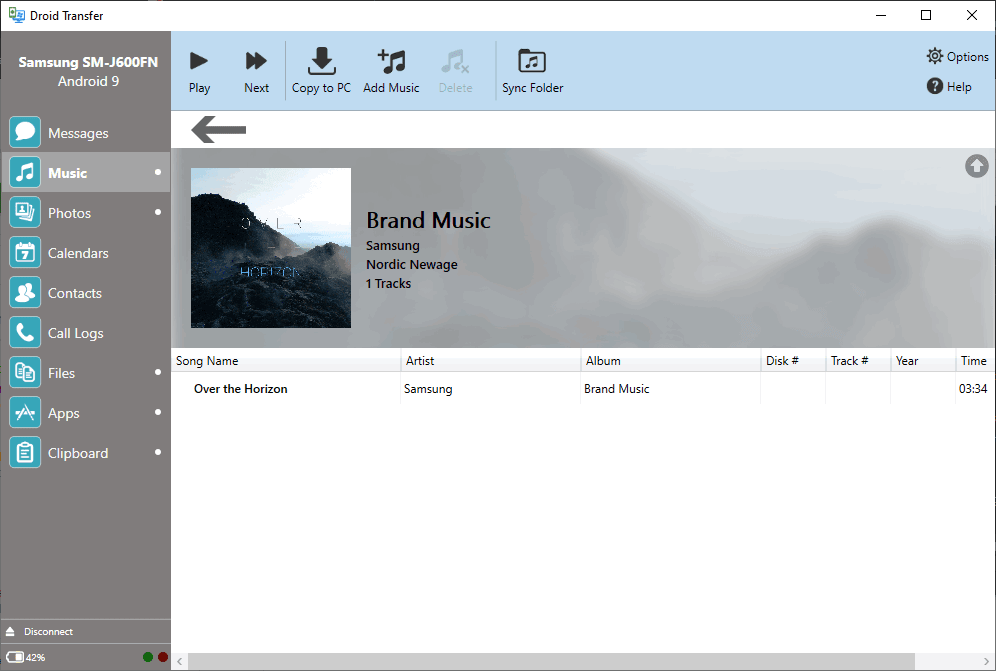Click the scrollbar left arrow
The width and height of the screenshot is (996, 671).
(180, 661)
